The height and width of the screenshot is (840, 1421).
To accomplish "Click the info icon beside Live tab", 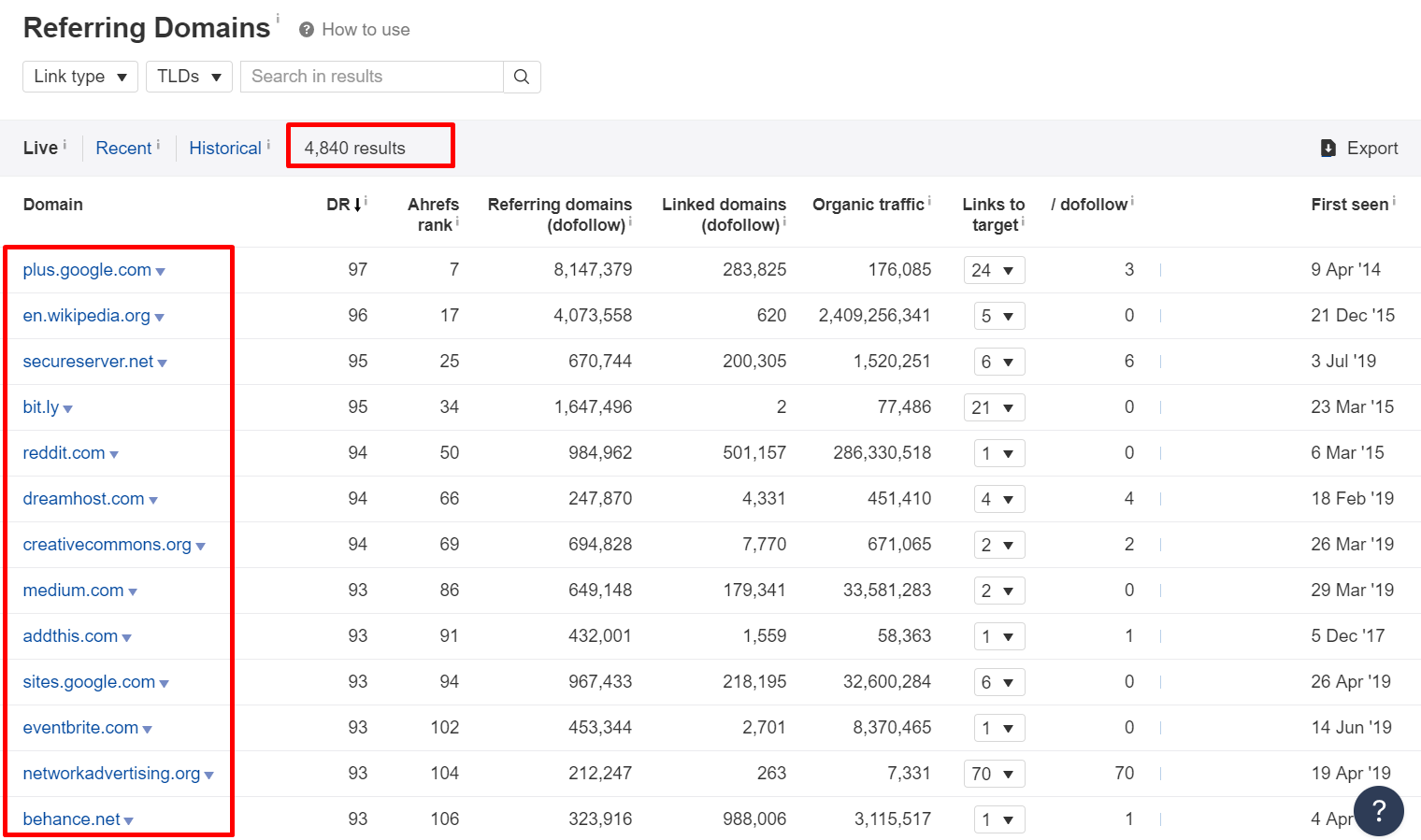I will [65, 145].
